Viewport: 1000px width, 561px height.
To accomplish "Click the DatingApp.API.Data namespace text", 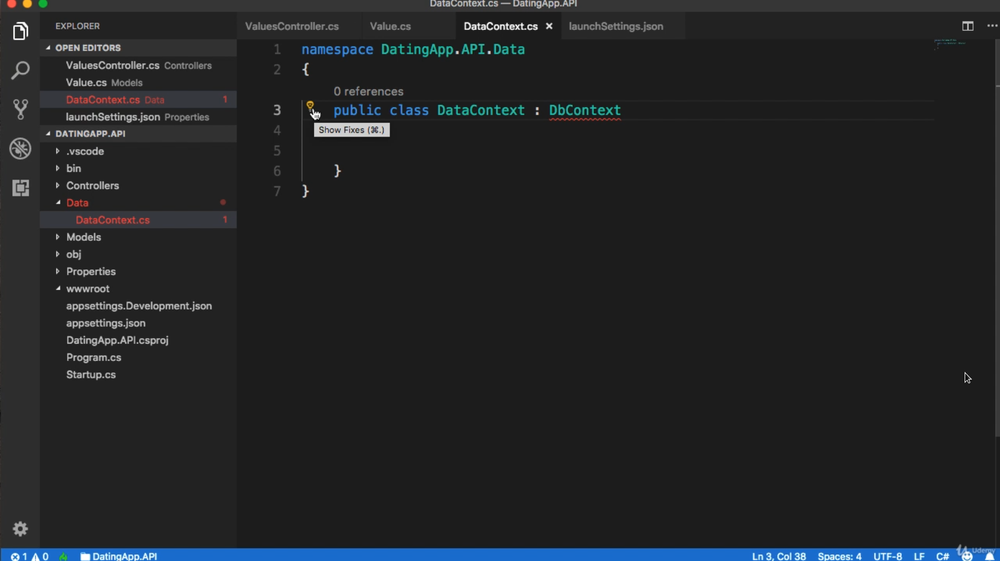I will 453,49.
